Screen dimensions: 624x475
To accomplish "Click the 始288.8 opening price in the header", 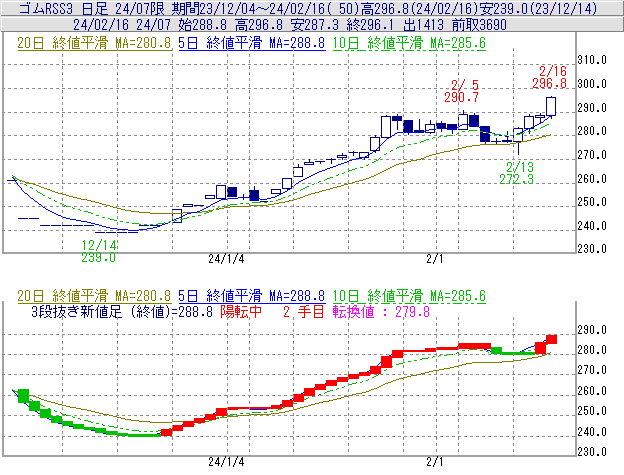I will click(203, 25).
